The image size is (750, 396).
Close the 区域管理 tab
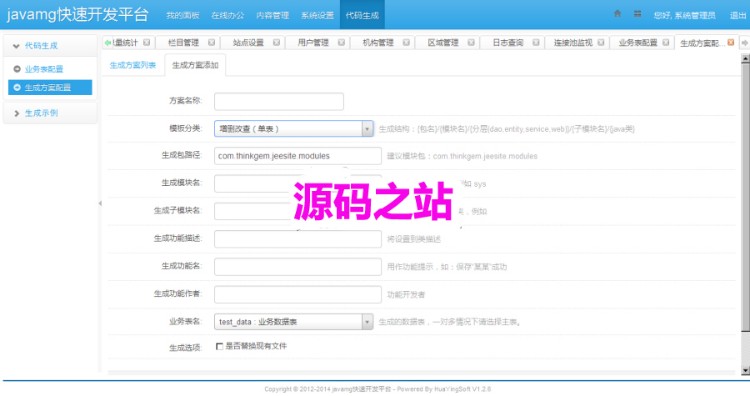click(471, 43)
